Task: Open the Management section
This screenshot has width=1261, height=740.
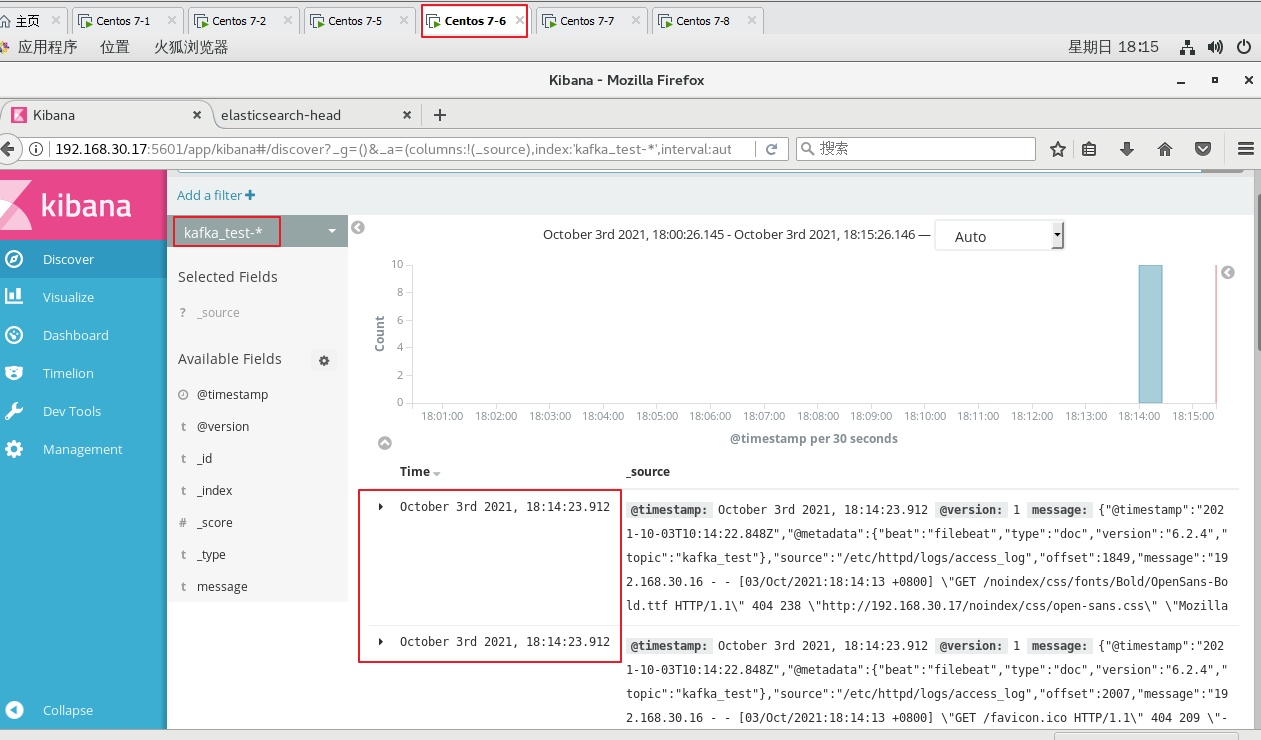Action: (x=83, y=449)
